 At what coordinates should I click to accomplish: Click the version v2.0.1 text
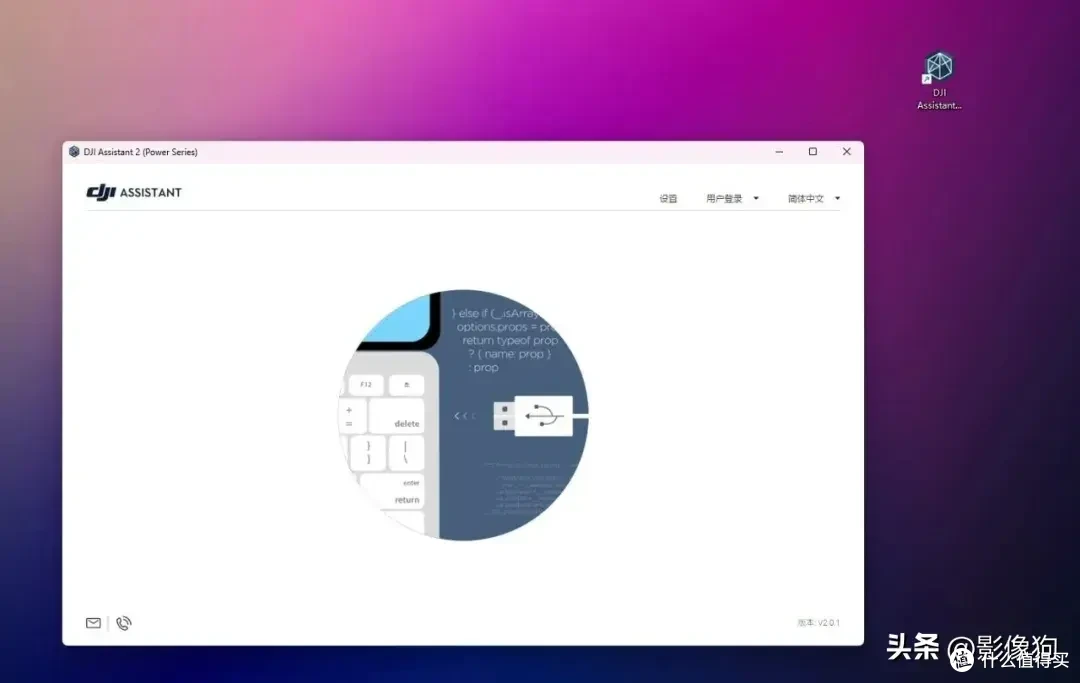(818, 622)
